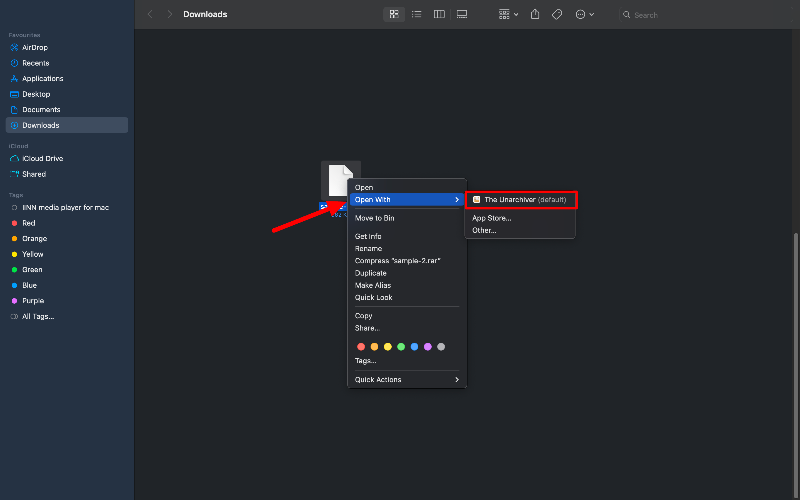Open Recents in the sidebar

67,63
